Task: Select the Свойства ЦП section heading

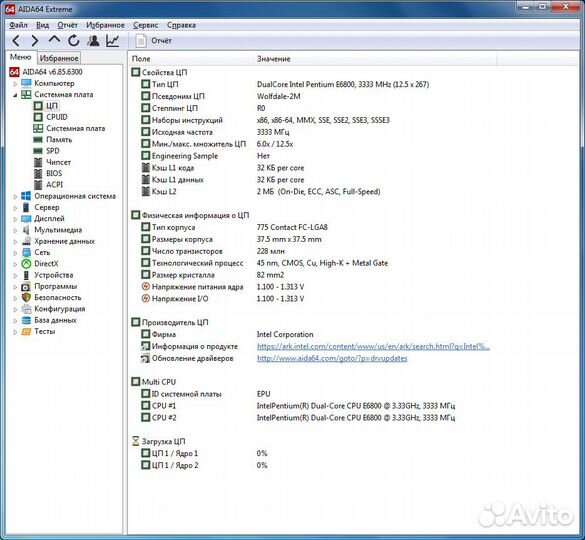Action: click(164, 72)
